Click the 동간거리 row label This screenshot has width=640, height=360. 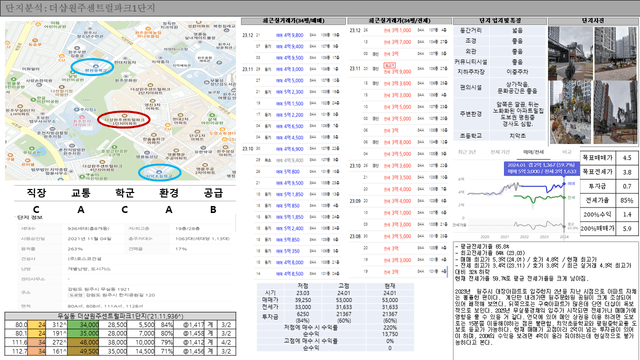click(x=471, y=31)
